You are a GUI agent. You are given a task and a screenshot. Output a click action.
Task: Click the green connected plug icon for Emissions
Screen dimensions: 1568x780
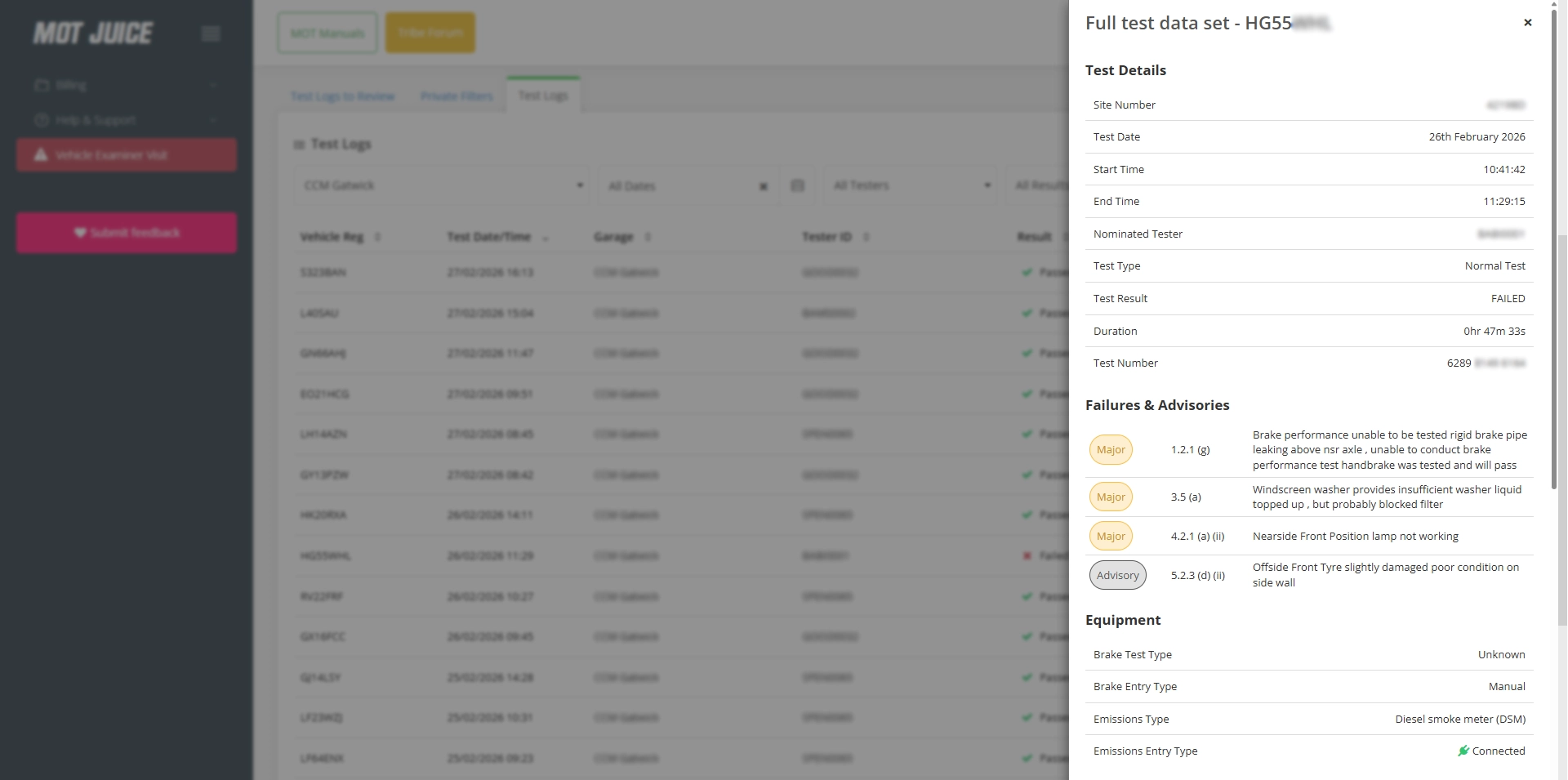click(1464, 751)
